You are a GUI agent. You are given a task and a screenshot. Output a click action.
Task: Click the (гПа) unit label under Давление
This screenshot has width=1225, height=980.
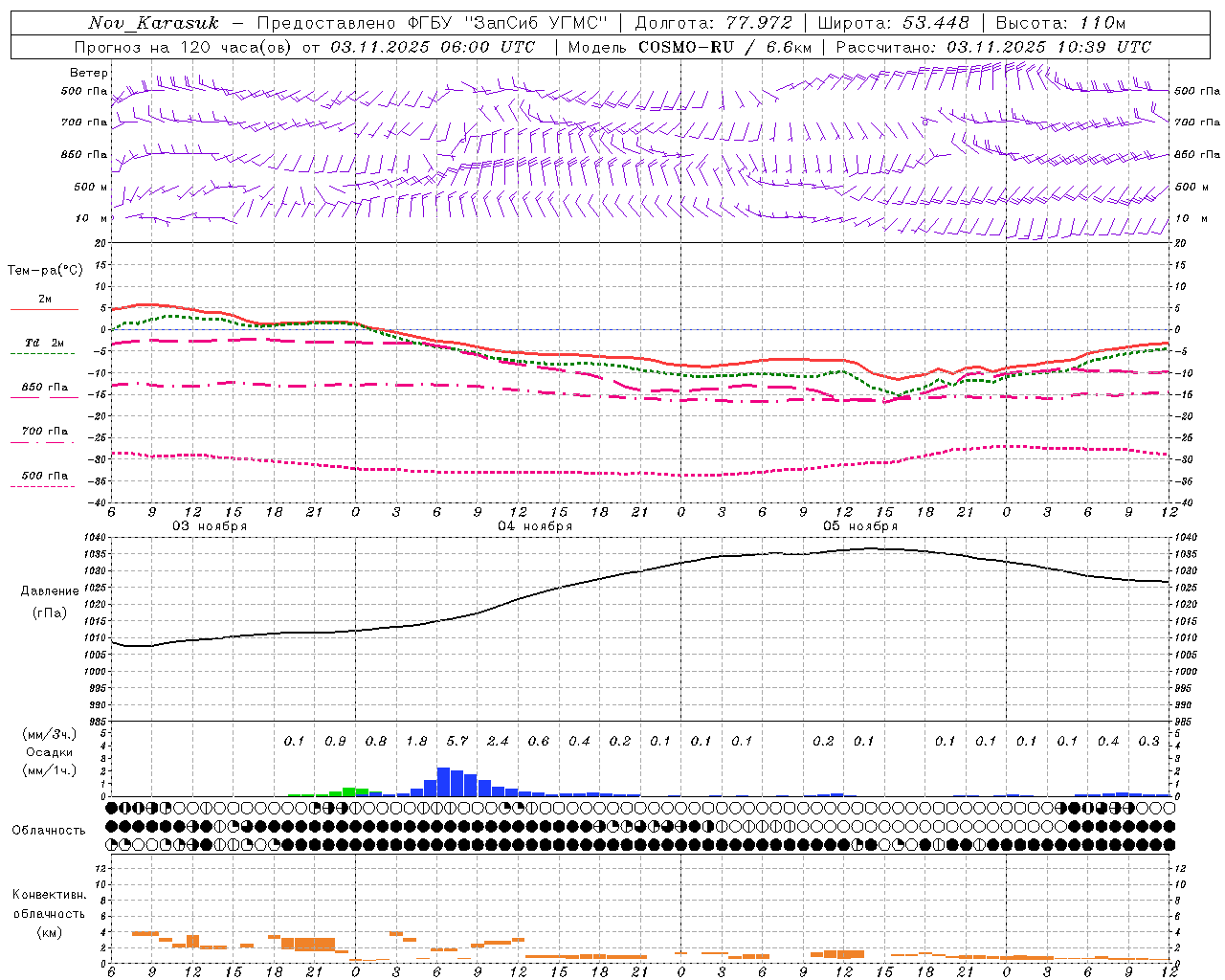tap(50, 613)
